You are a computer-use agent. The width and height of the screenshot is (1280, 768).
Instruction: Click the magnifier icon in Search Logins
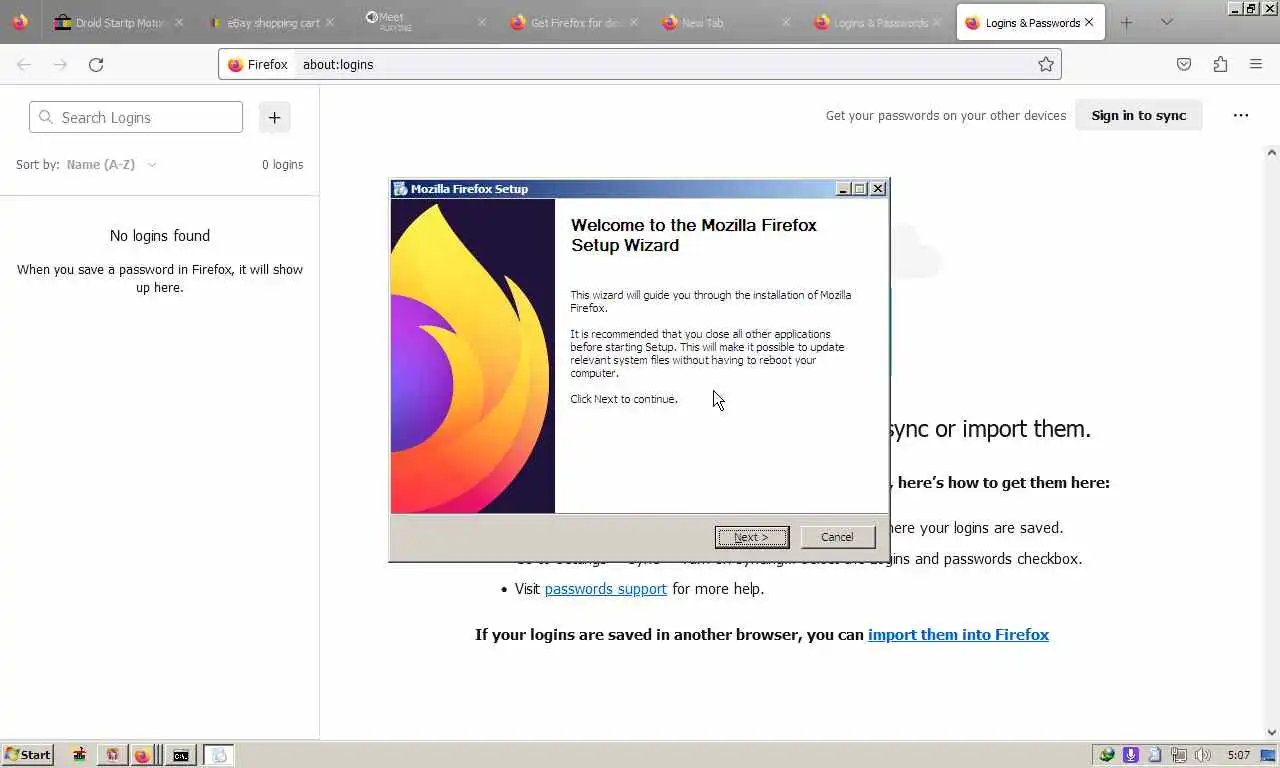tap(45, 117)
